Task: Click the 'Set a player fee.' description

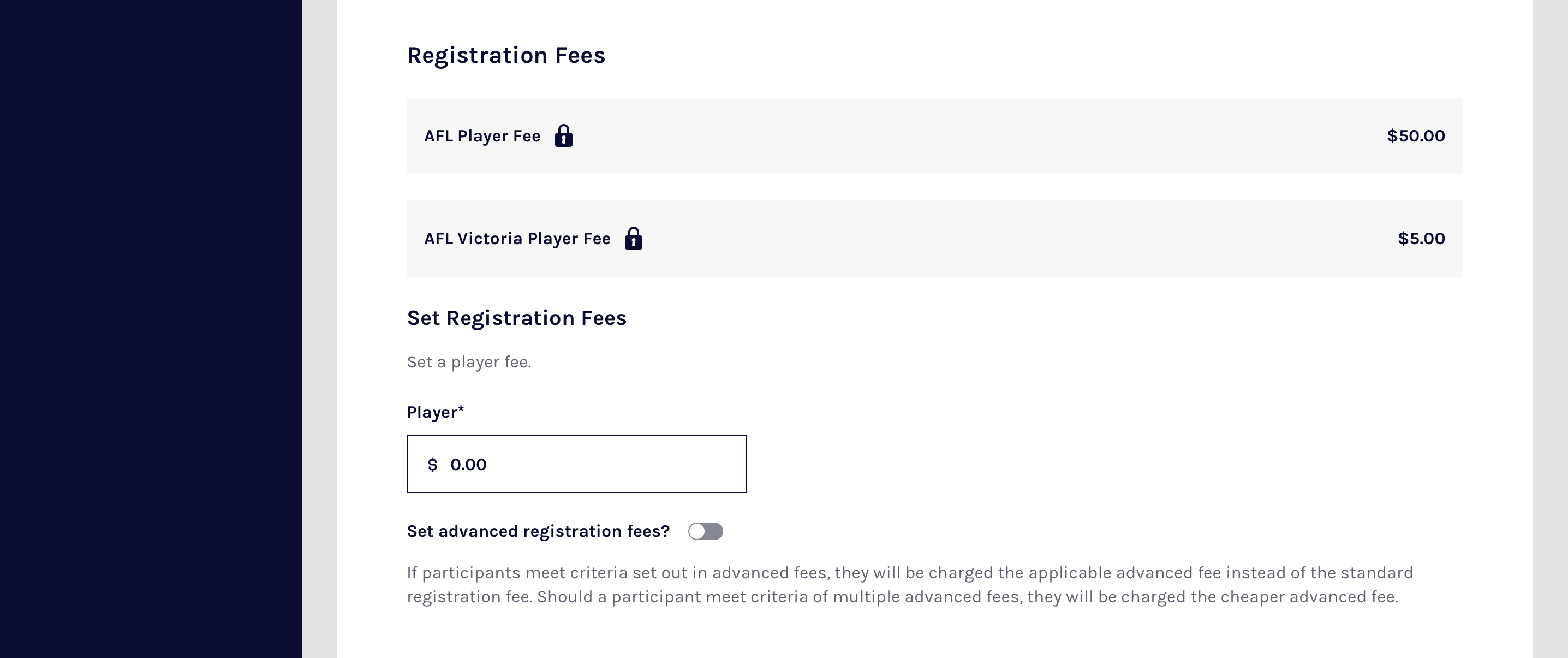Action: click(469, 362)
